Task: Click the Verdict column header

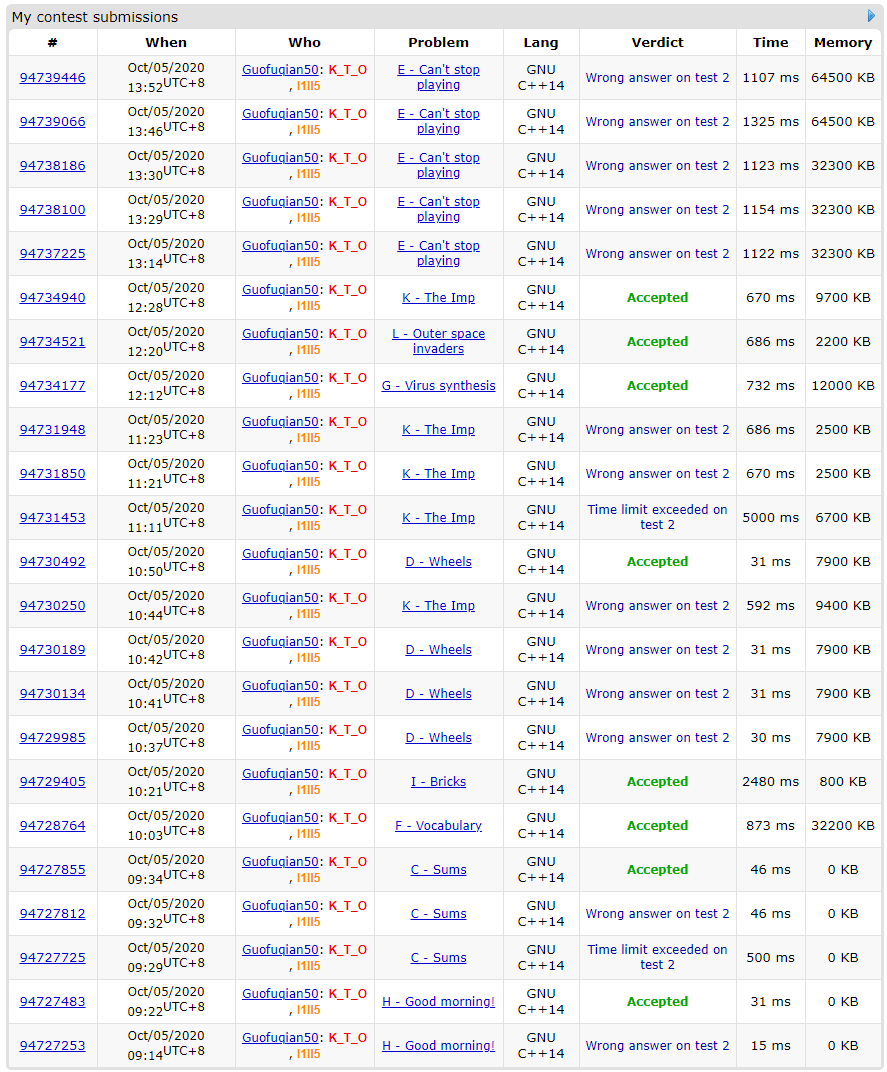Action: 657,42
